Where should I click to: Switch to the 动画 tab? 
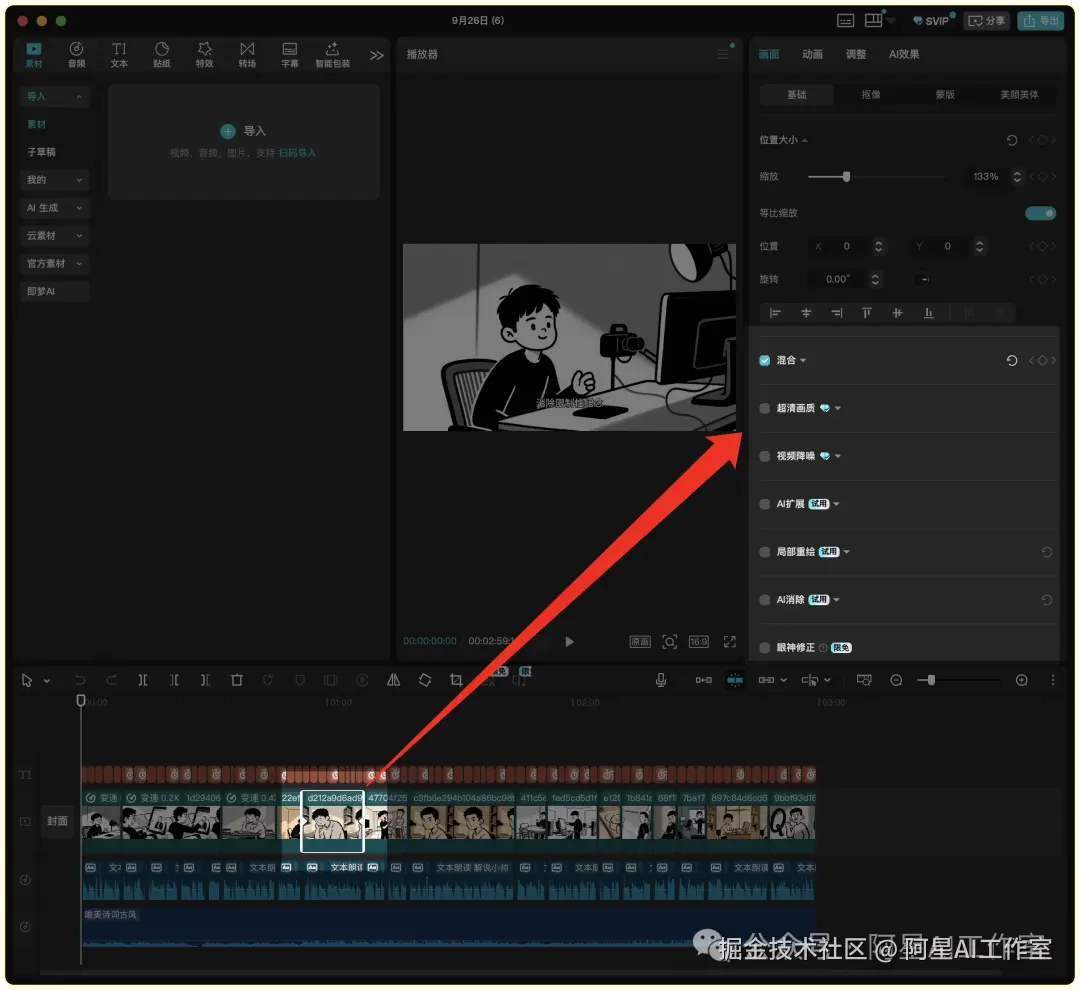point(813,54)
